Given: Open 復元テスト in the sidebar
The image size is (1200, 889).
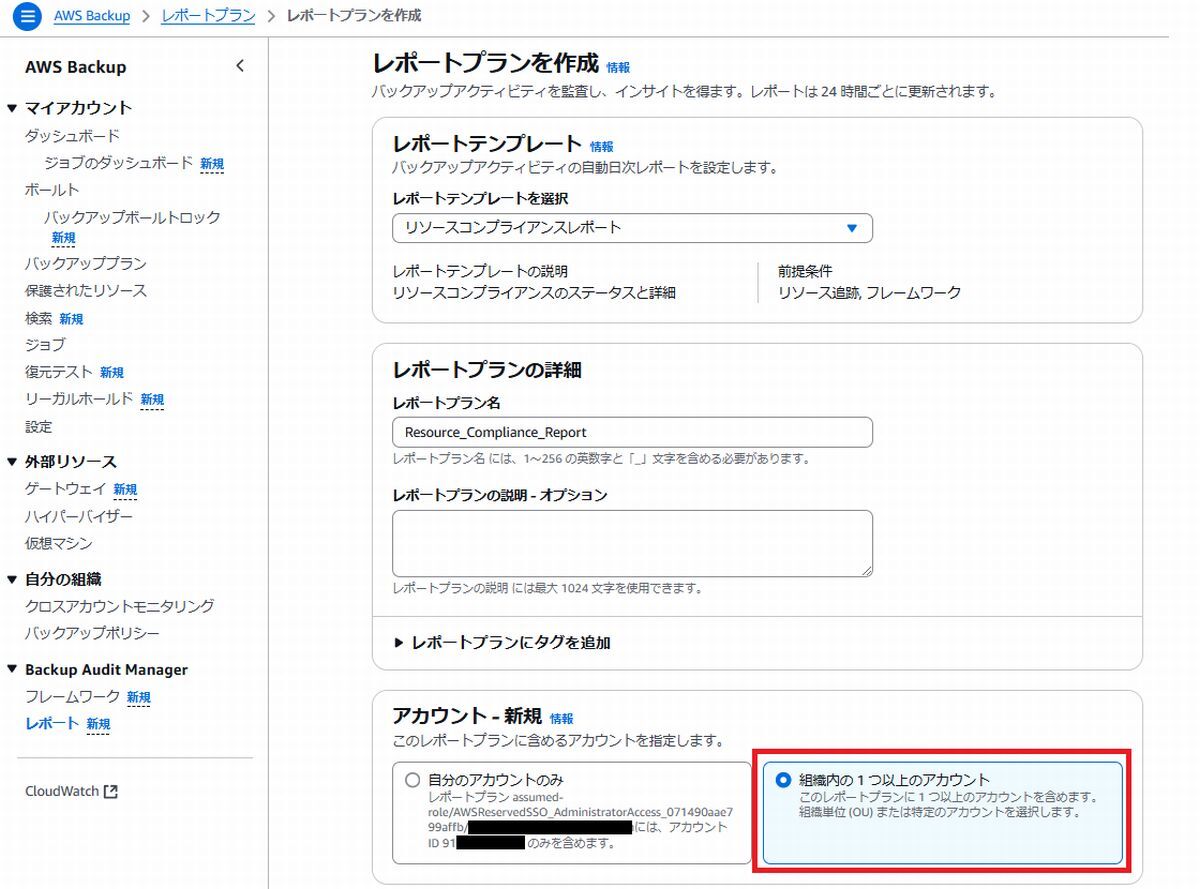Looking at the screenshot, I should pyautogui.click(x=59, y=372).
